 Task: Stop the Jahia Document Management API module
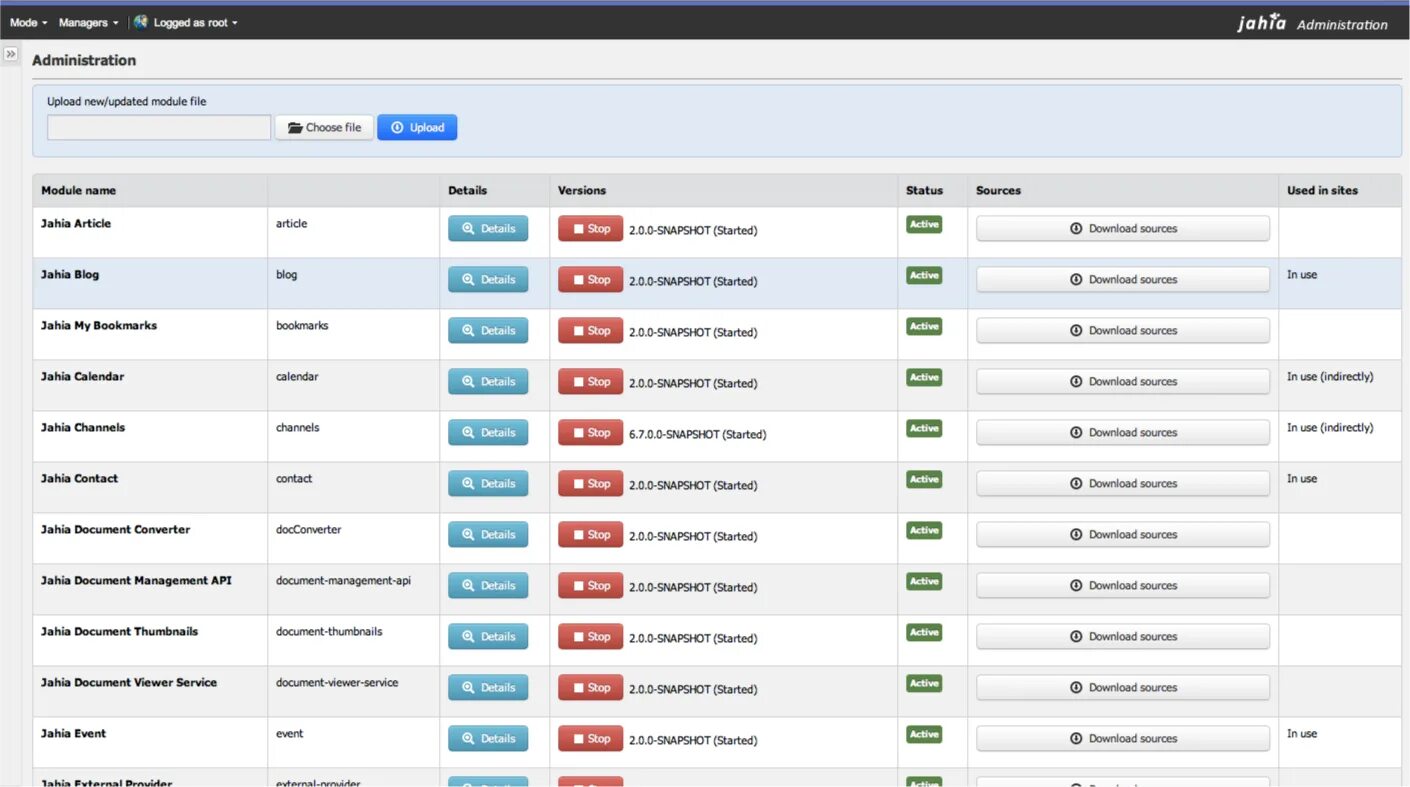pos(590,585)
